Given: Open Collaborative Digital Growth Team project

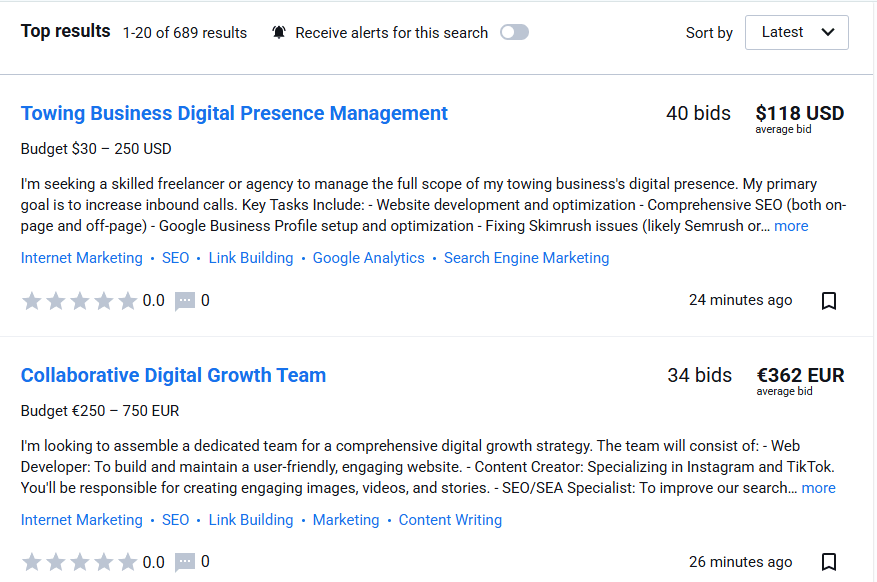Looking at the screenshot, I should (173, 375).
